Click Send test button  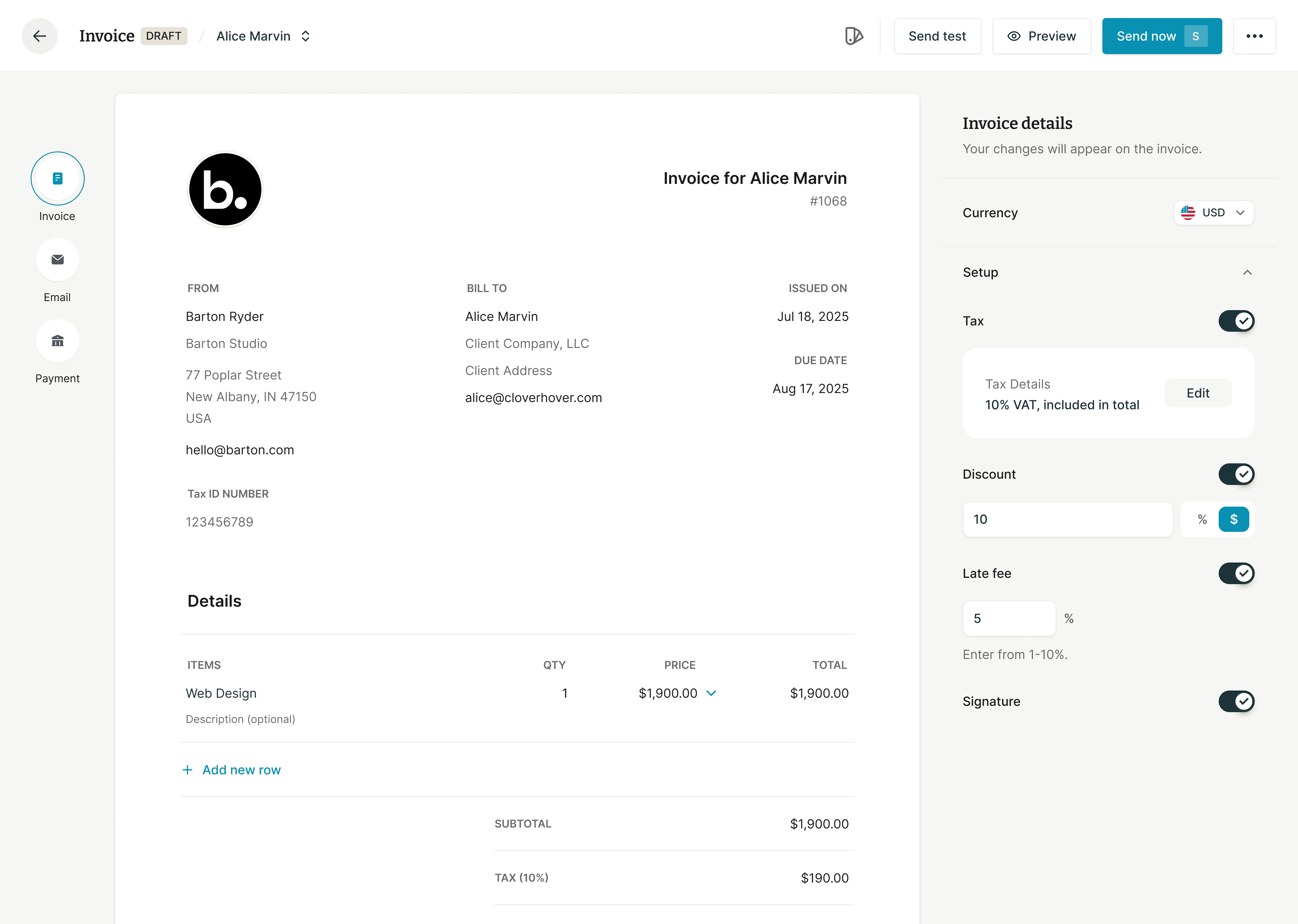(x=937, y=36)
